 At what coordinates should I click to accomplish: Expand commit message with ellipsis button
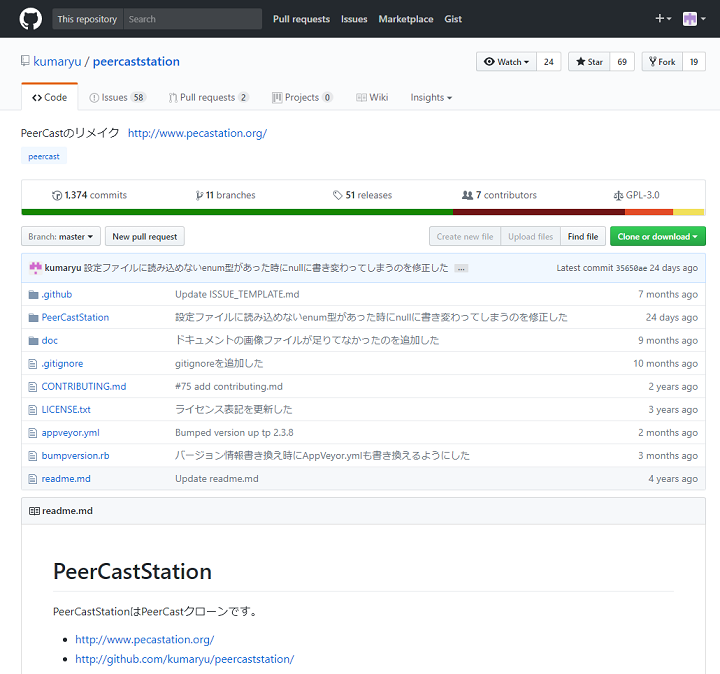tap(461, 269)
